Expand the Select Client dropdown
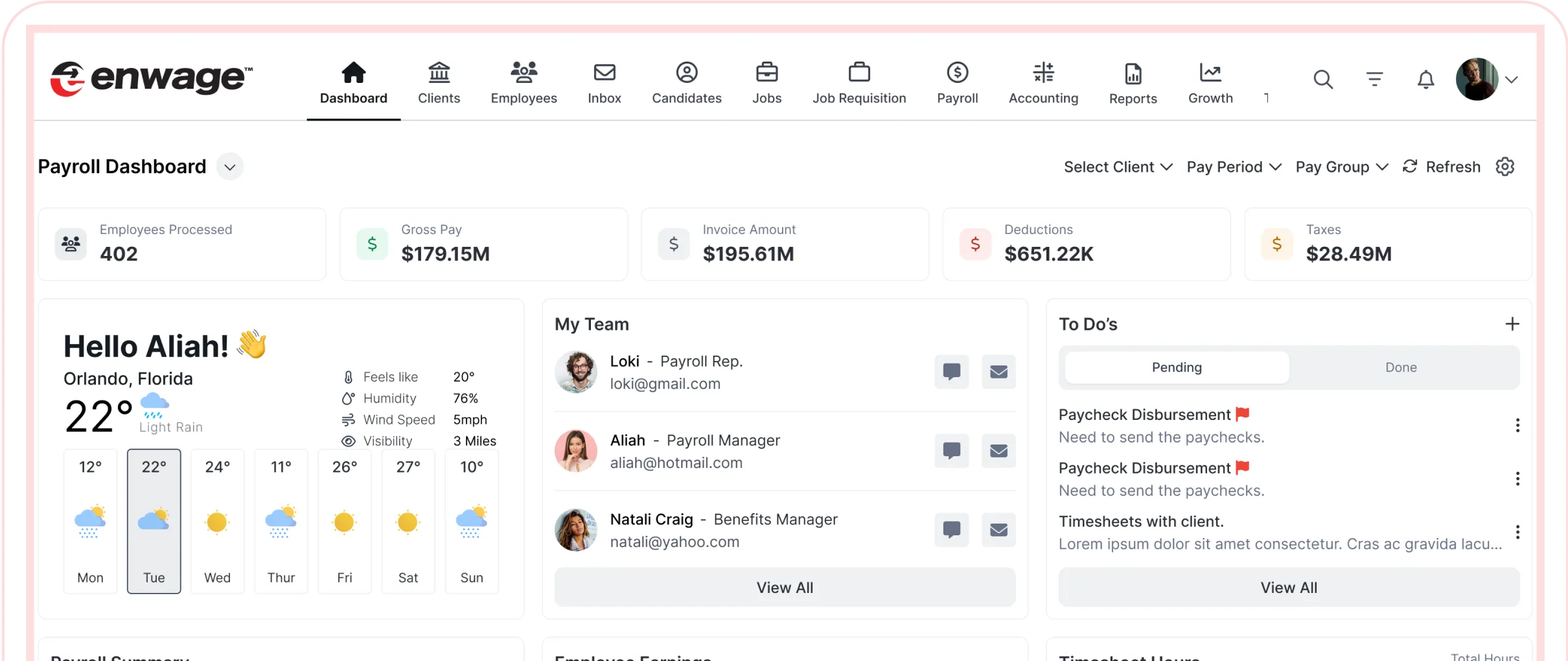1568x661 pixels. tap(1118, 167)
